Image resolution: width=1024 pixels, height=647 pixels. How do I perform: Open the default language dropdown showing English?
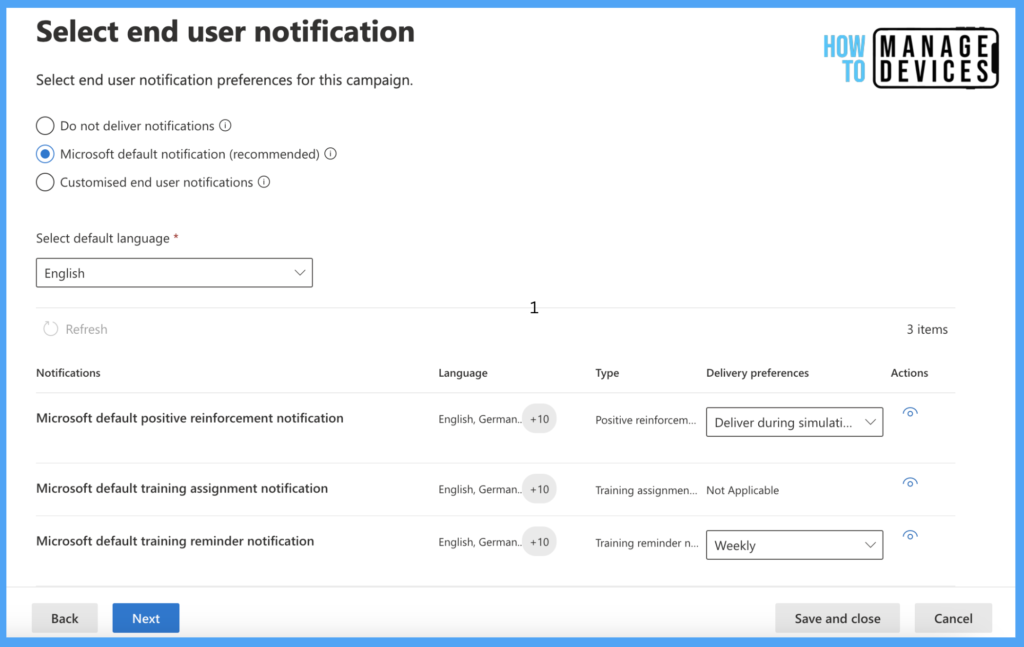pyautogui.click(x=174, y=273)
